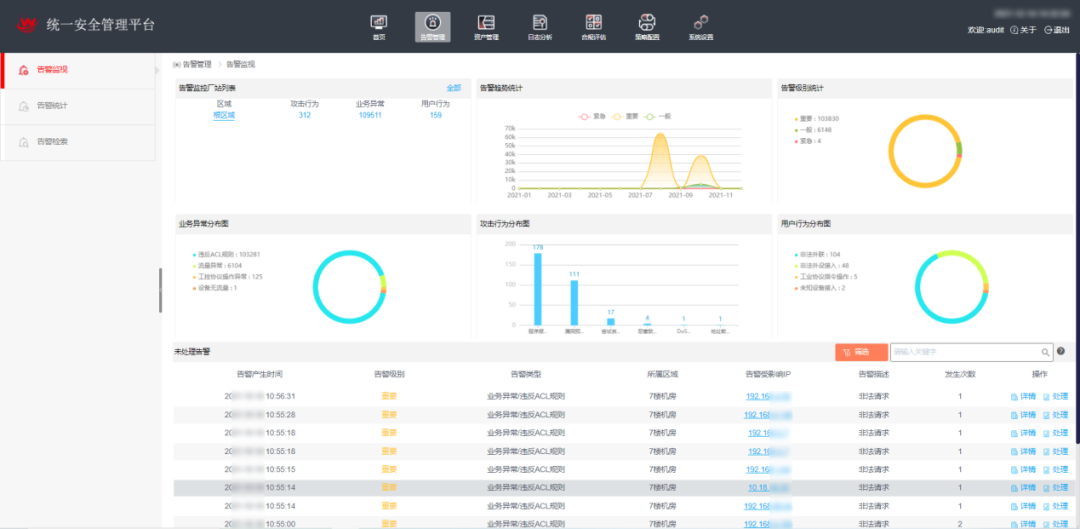Toggle legend item 违反ACL规则 : 103281
Viewport: 1080px width, 529px height.
226,254
